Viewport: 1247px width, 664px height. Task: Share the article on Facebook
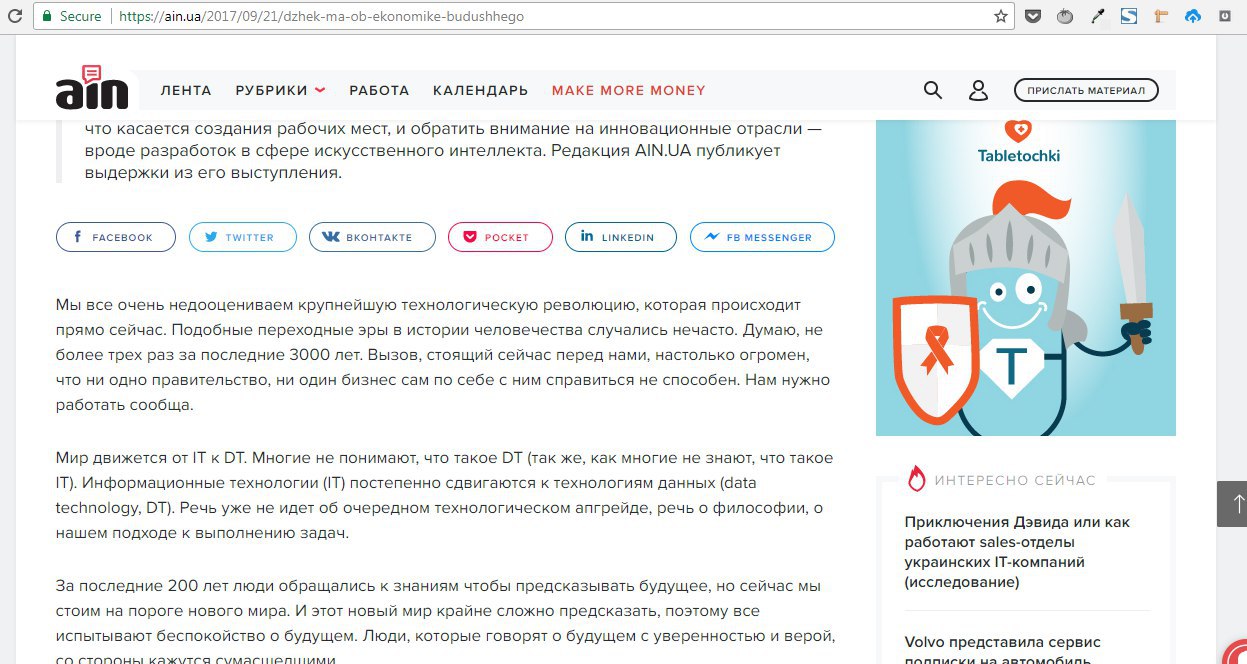116,237
